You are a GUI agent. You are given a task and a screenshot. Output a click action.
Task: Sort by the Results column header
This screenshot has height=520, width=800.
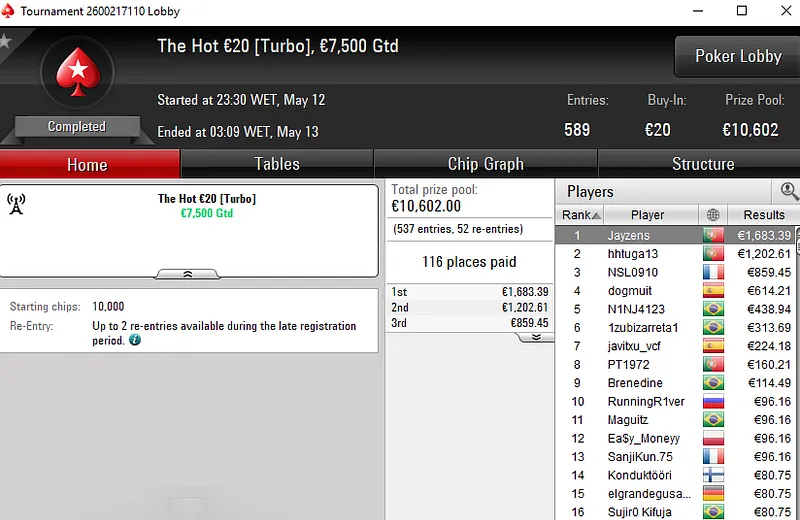[762, 215]
